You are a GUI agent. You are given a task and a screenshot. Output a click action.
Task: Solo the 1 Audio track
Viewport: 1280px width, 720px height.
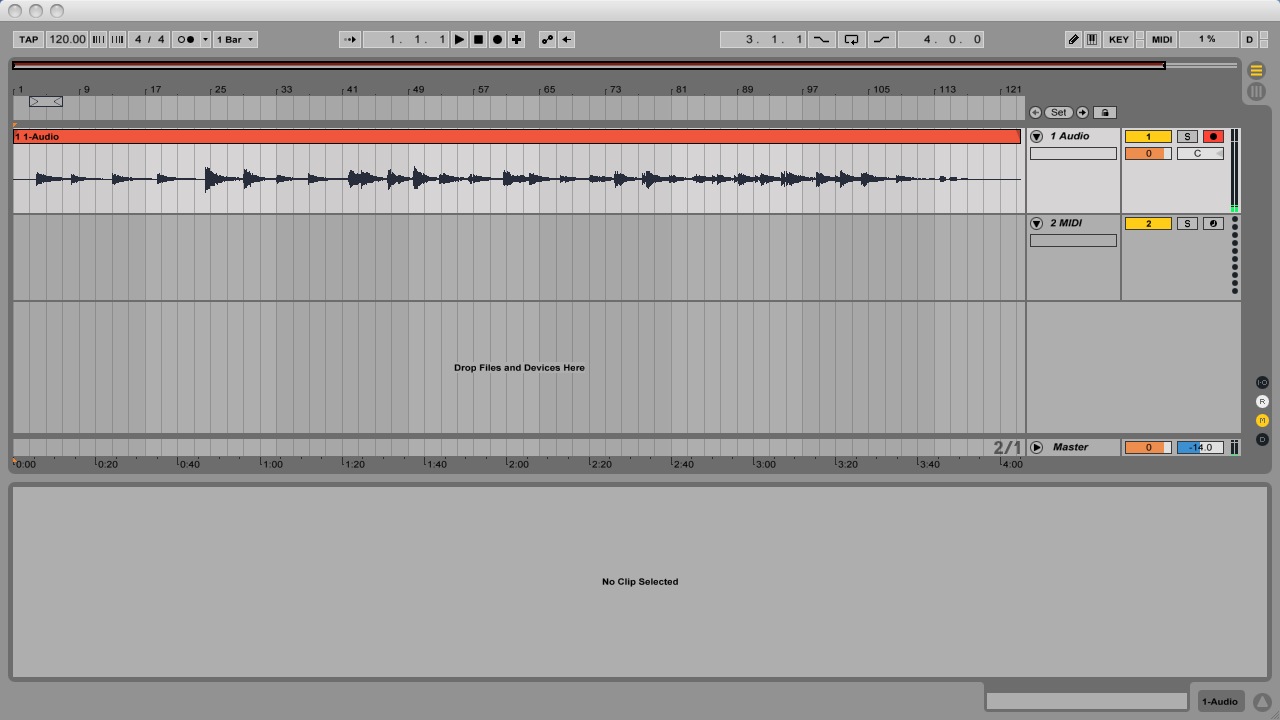(1187, 137)
